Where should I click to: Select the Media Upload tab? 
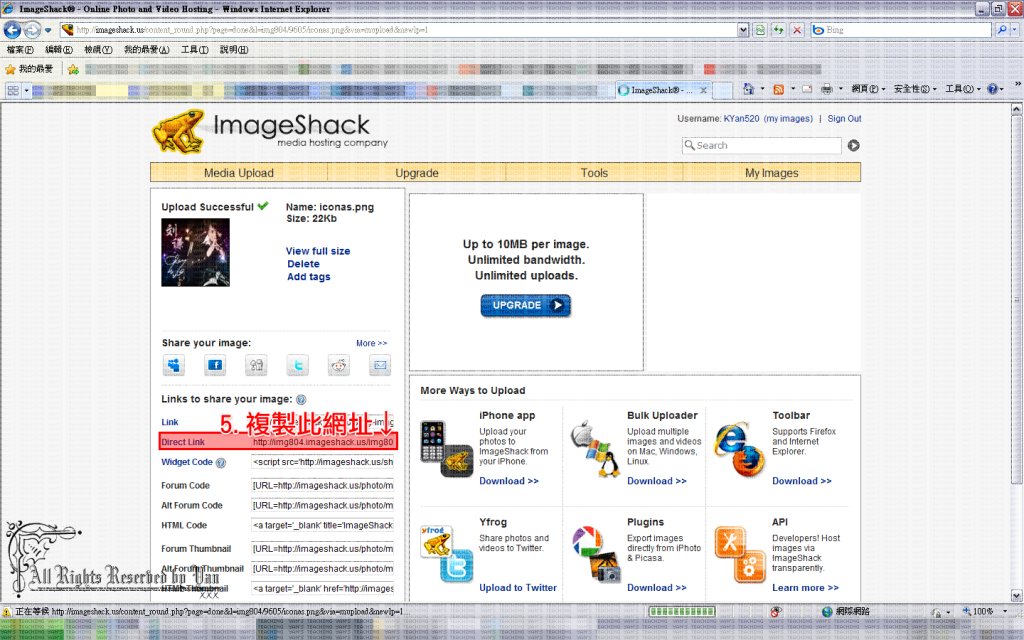[239, 173]
